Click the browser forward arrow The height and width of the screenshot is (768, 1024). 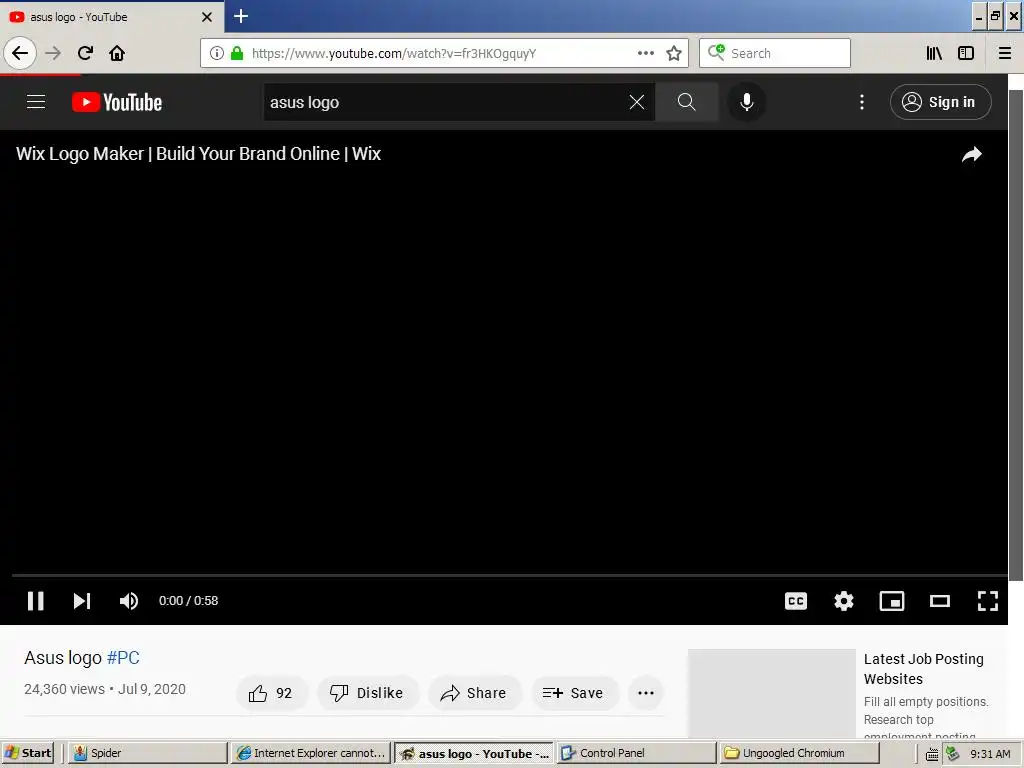[53, 53]
